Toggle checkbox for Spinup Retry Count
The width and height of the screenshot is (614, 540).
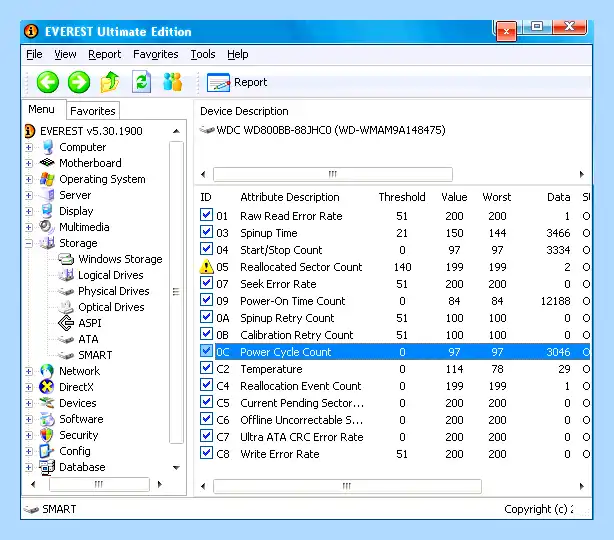coord(206,317)
